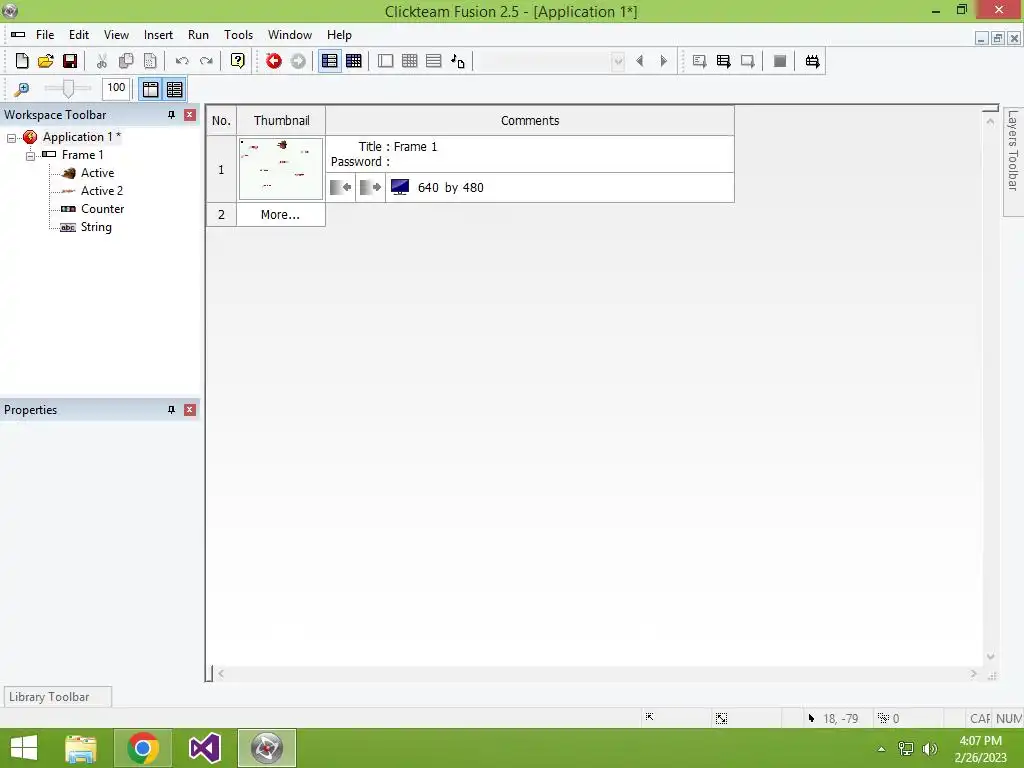
Task: Open the frame selector combo box
Action: [550, 61]
